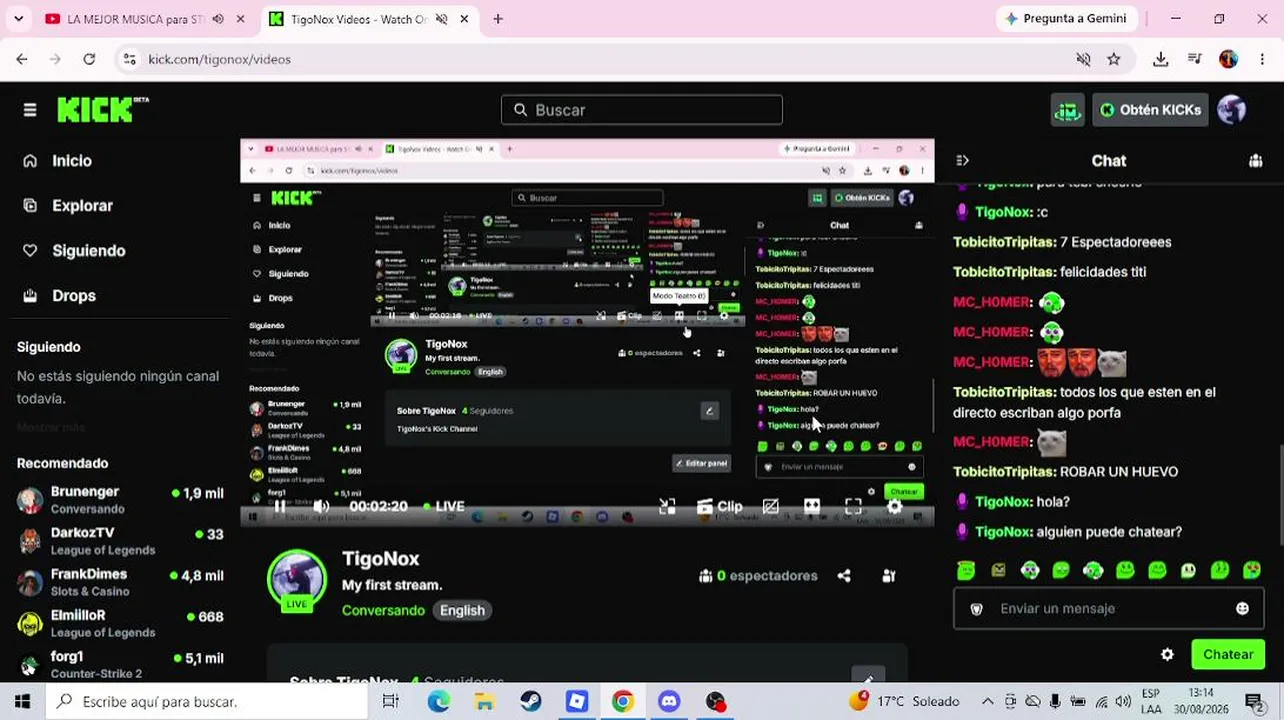Go back to previous page
1284x720 pixels.
(x=22, y=60)
